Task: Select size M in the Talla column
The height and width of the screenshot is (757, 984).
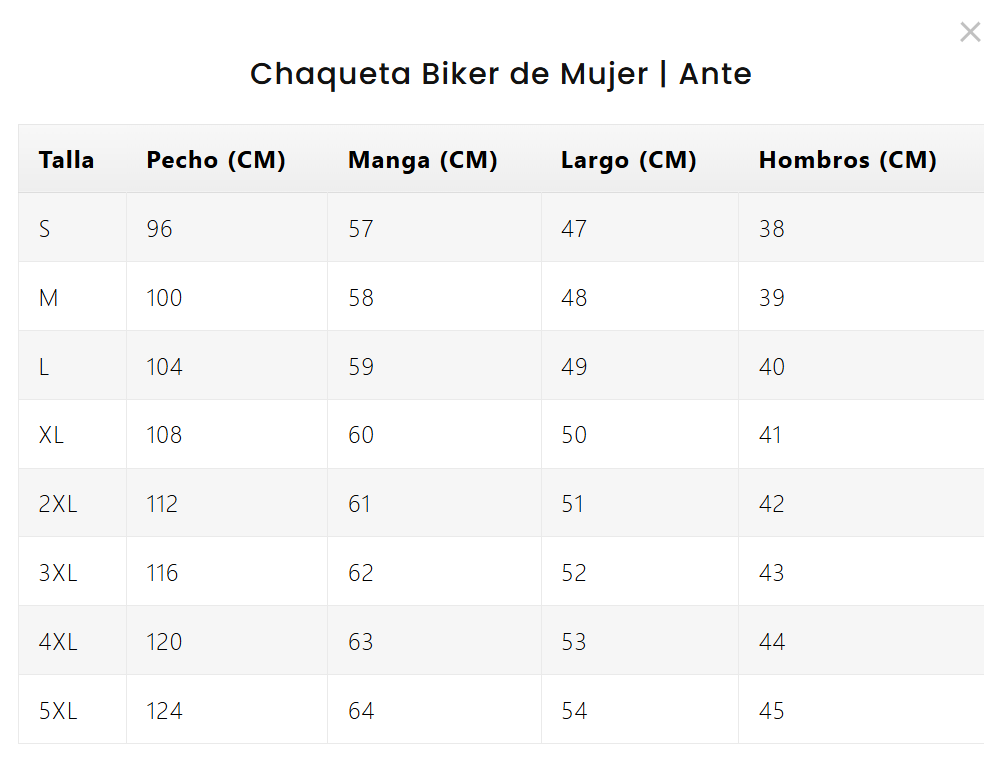Action: click(47, 297)
